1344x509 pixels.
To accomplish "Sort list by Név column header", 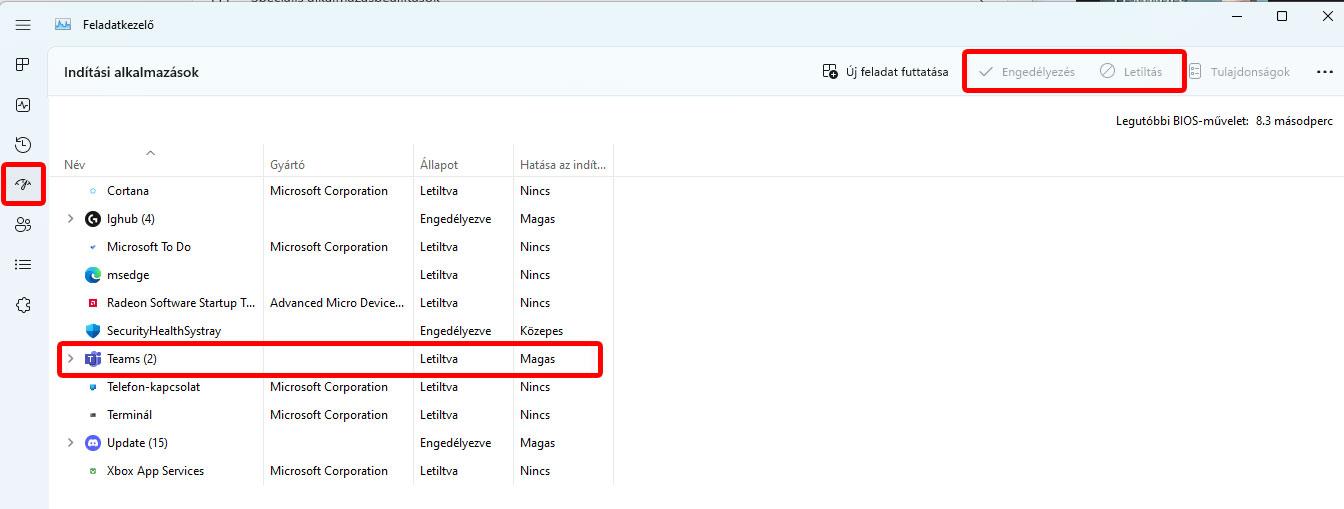I will tap(75, 165).
